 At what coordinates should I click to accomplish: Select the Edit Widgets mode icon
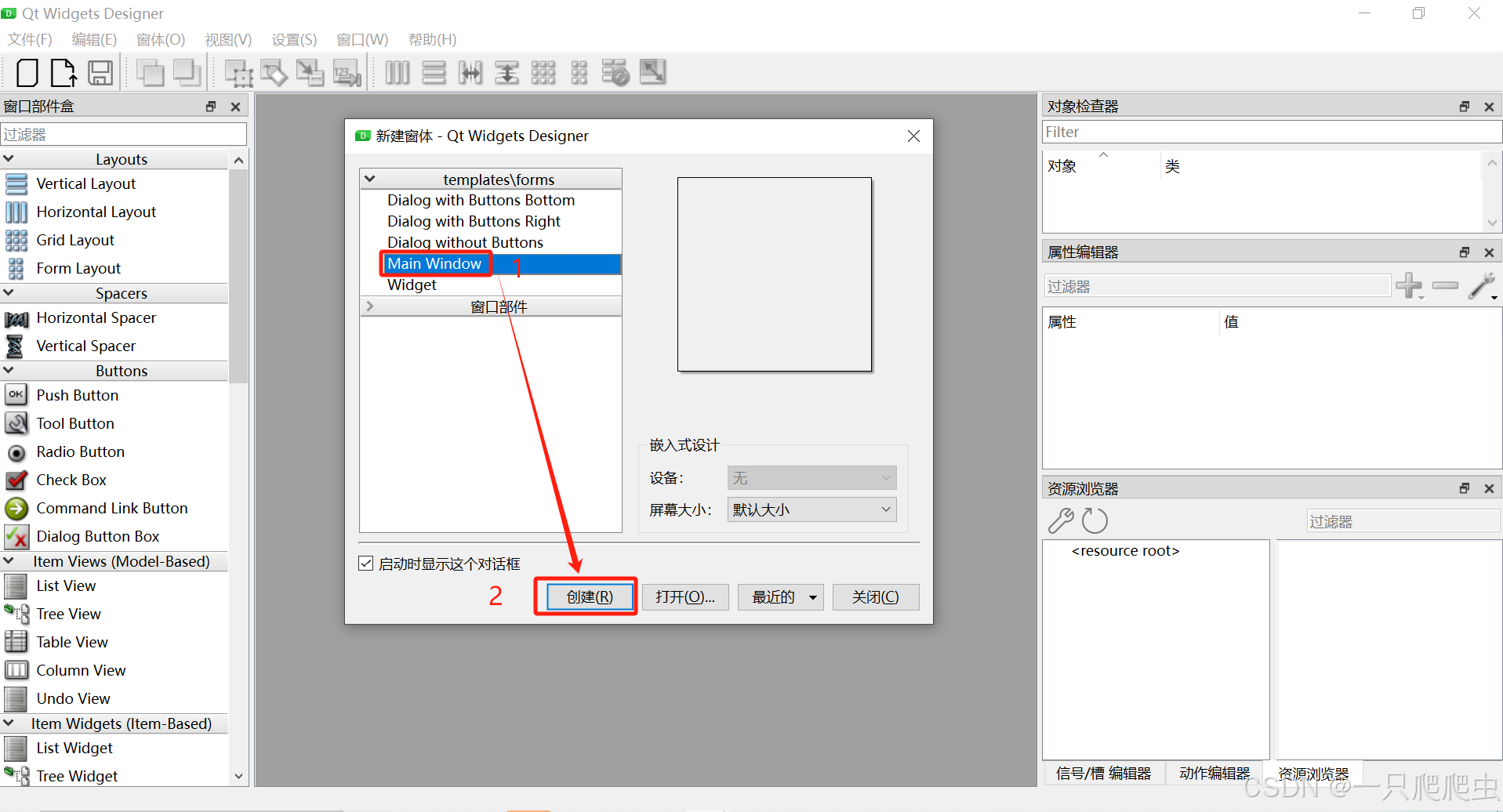pyautogui.click(x=238, y=73)
